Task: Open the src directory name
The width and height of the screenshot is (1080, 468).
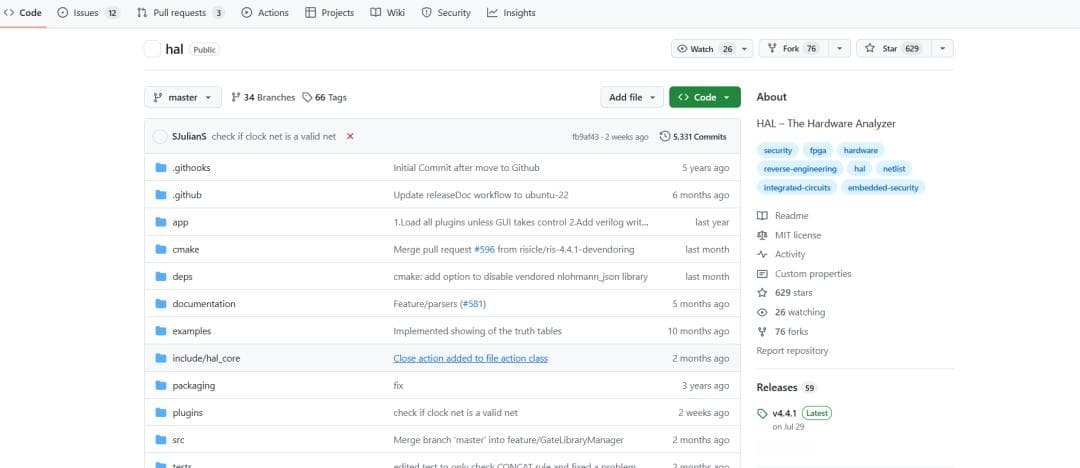Action: tap(178, 440)
